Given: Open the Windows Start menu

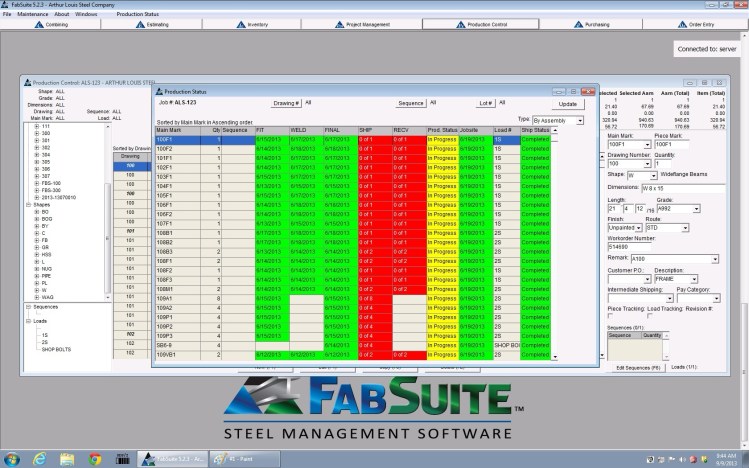Looking at the screenshot, I should coord(12,458).
